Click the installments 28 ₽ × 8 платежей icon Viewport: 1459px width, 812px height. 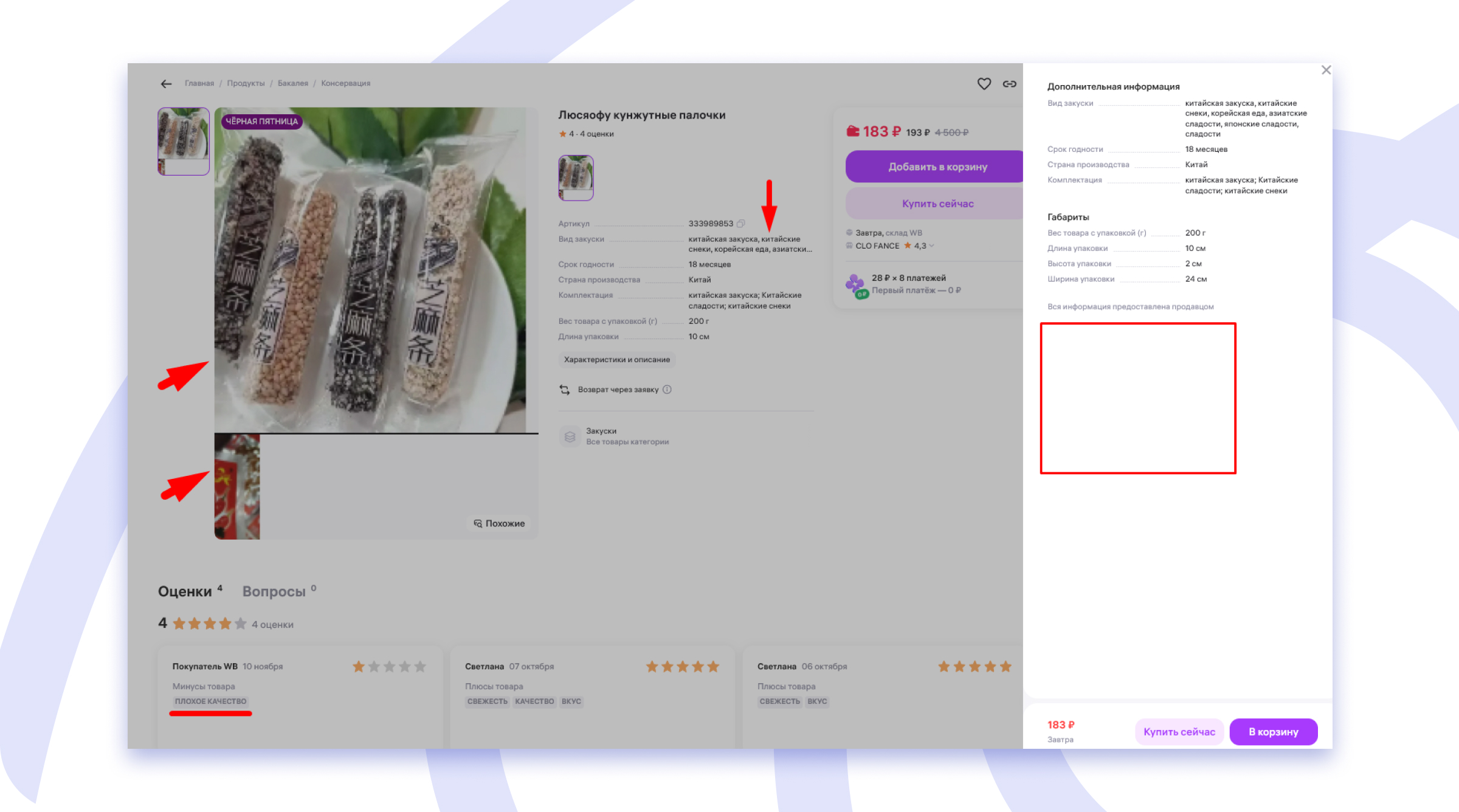856,284
